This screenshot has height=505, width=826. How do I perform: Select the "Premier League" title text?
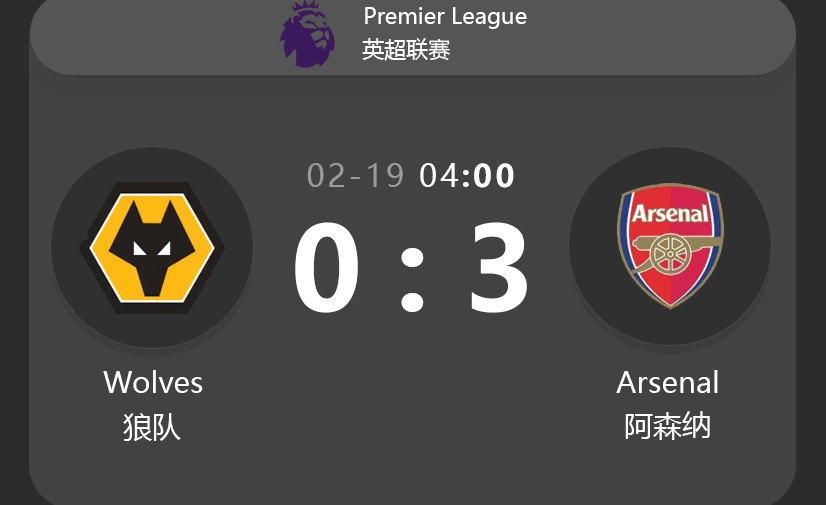coord(445,16)
